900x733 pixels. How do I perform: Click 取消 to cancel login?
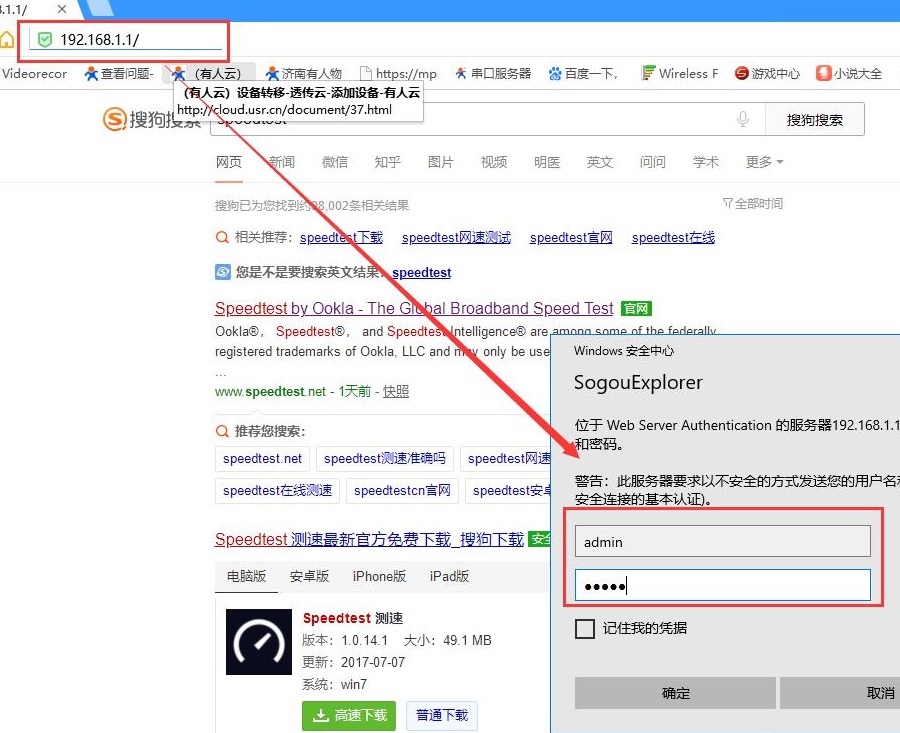point(840,693)
